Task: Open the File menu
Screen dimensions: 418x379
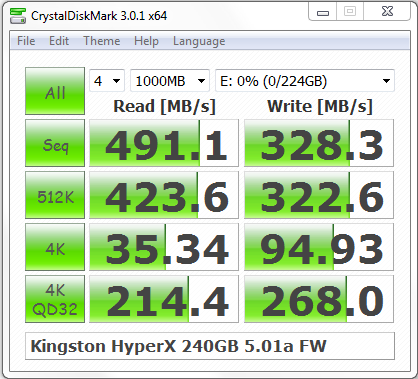Action: pyautogui.click(x=26, y=41)
